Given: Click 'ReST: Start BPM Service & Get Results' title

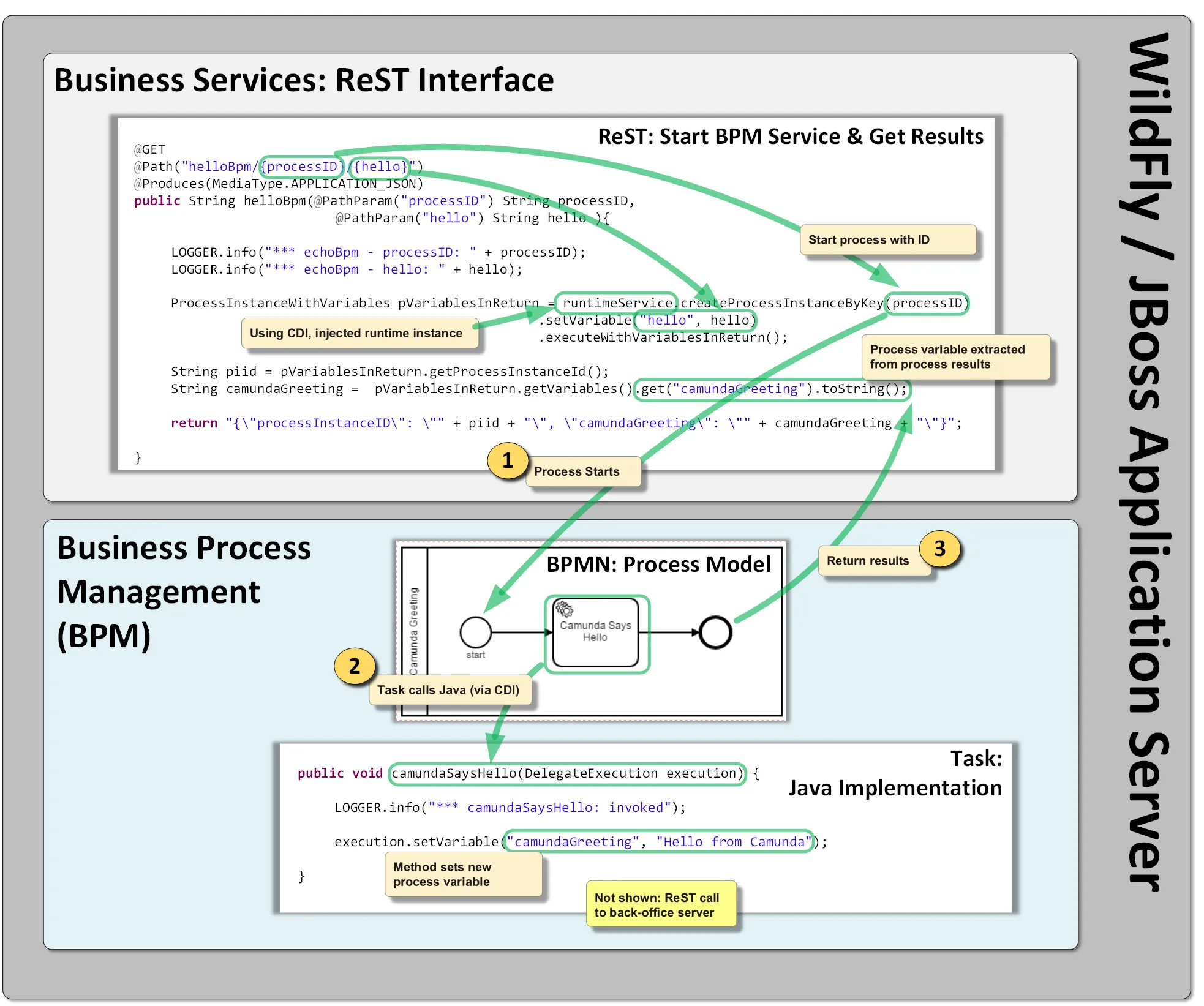Looking at the screenshot, I should point(791,136).
